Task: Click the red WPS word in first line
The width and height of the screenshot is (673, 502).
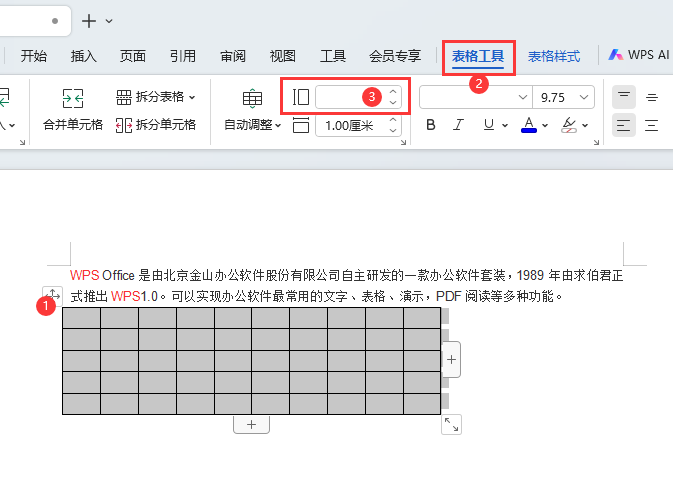Action: 85,275
